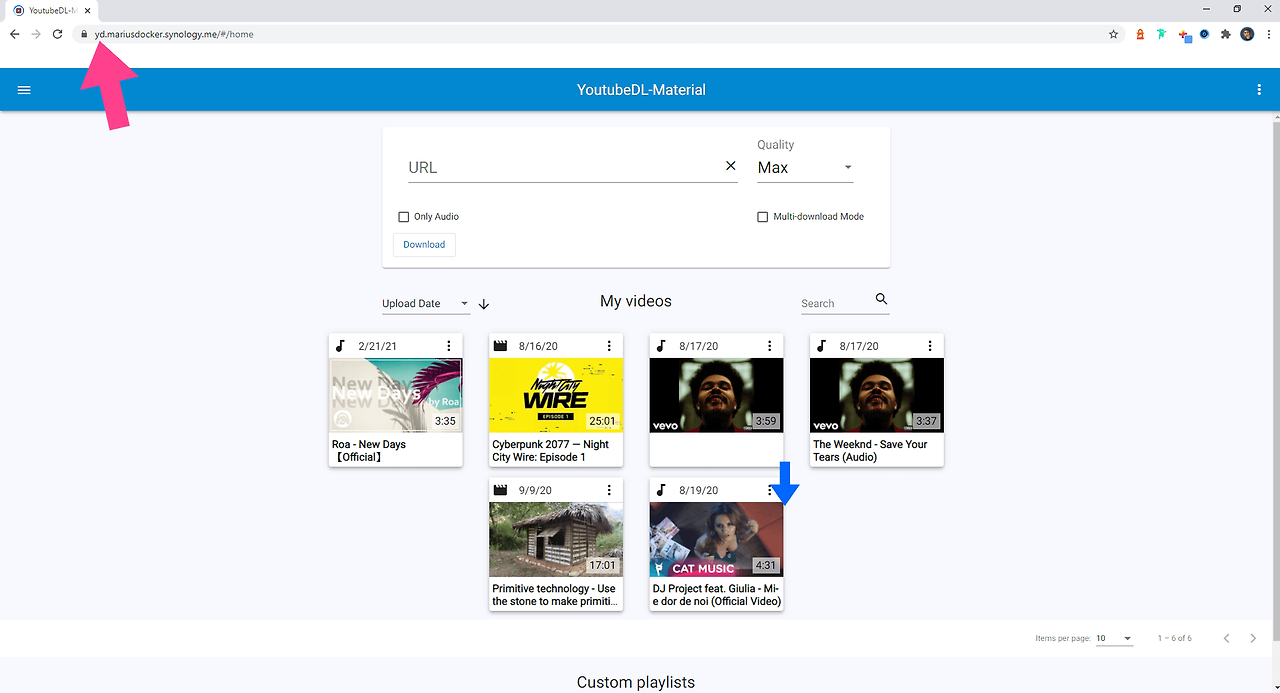The image size is (1280, 693).
Task: Open the Cat Music DJ Project thumbnail
Action: pyautogui.click(x=716, y=539)
